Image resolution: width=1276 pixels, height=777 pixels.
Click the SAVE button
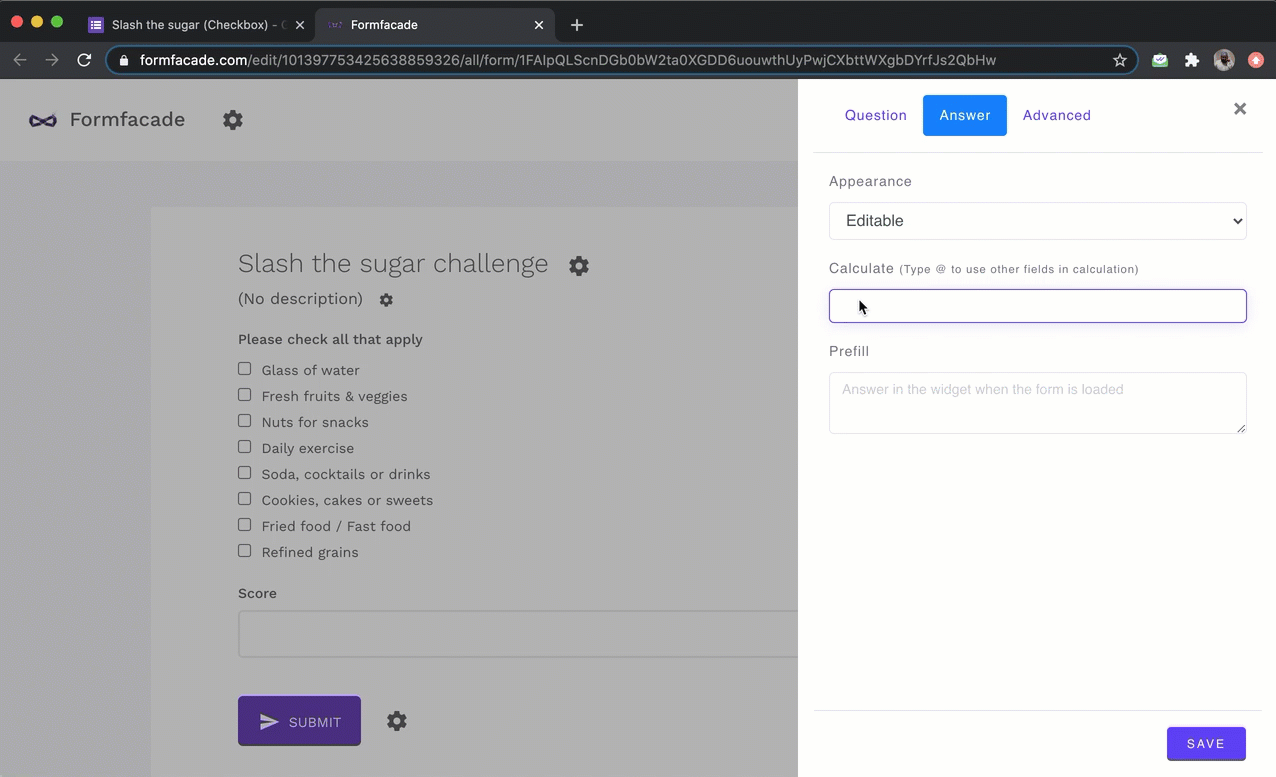pos(1206,744)
